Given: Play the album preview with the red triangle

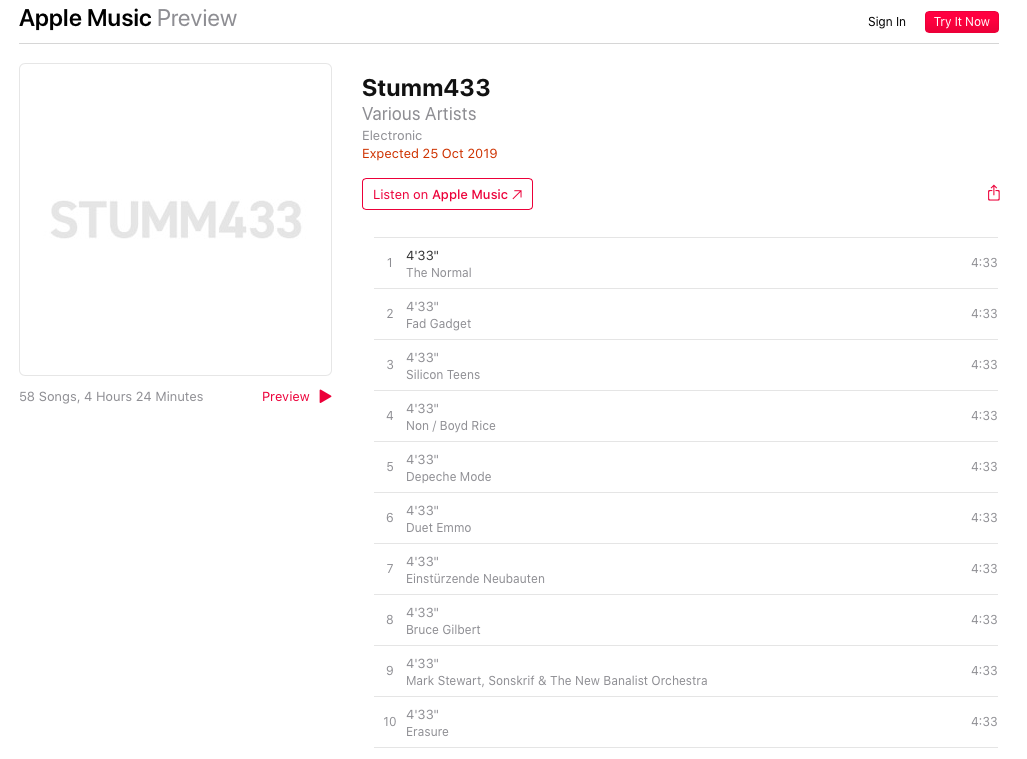Looking at the screenshot, I should (326, 396).
